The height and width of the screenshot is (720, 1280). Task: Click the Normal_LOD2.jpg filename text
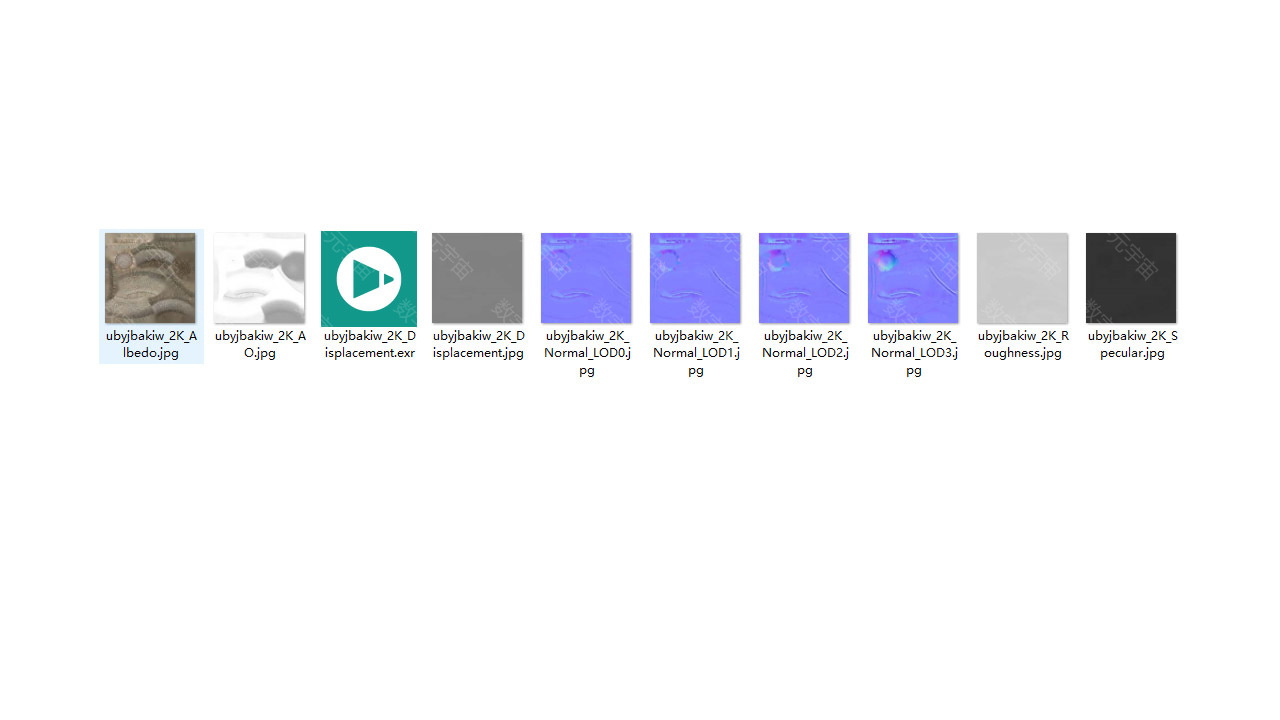coord(805,353)
